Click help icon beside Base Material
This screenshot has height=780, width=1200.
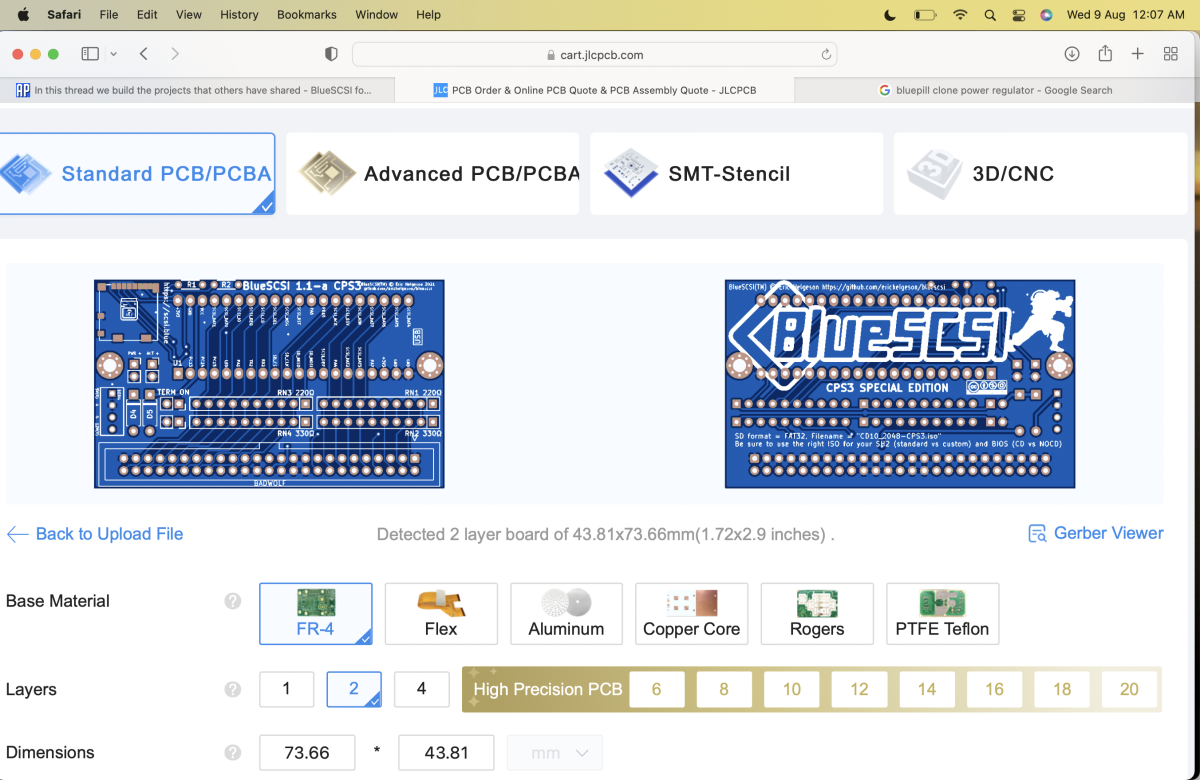[232, 601]
